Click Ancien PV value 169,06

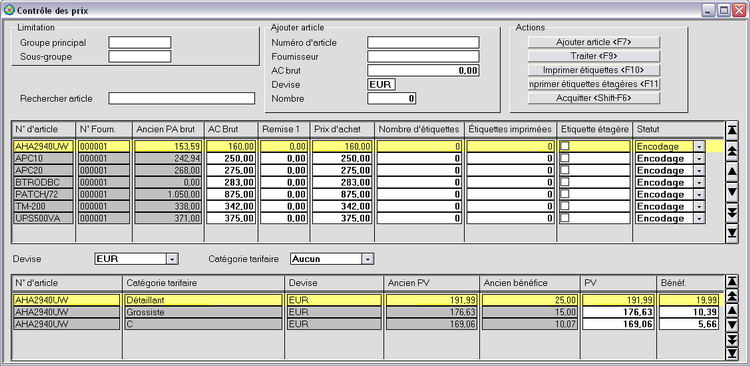tap(432, 324)
